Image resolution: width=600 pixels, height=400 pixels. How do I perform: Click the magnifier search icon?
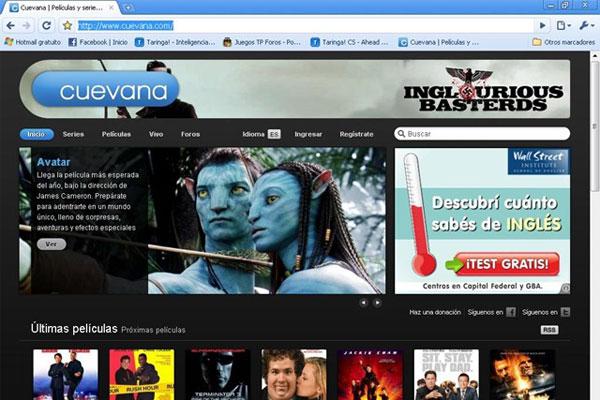pyautogui.click(x=401, y=134)
